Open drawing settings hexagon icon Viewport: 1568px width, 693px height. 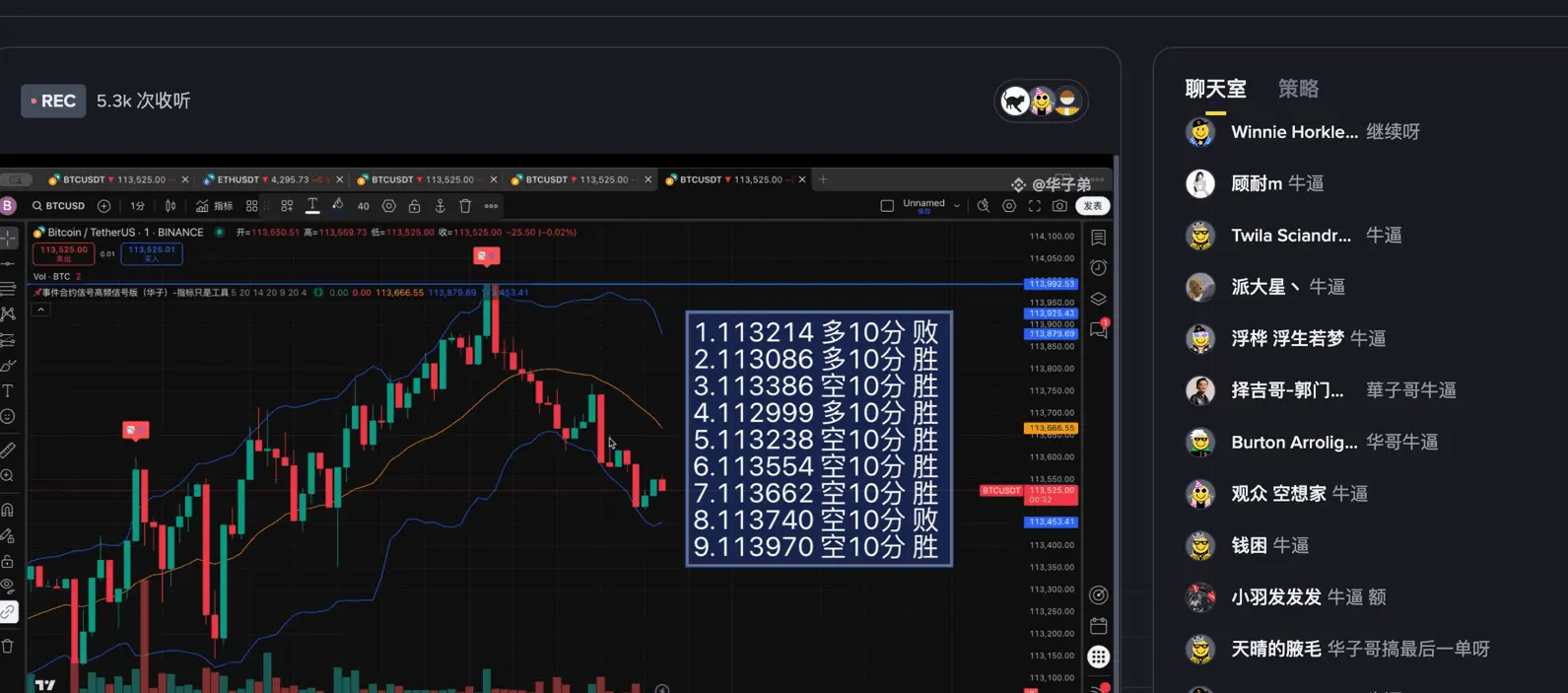389,206
